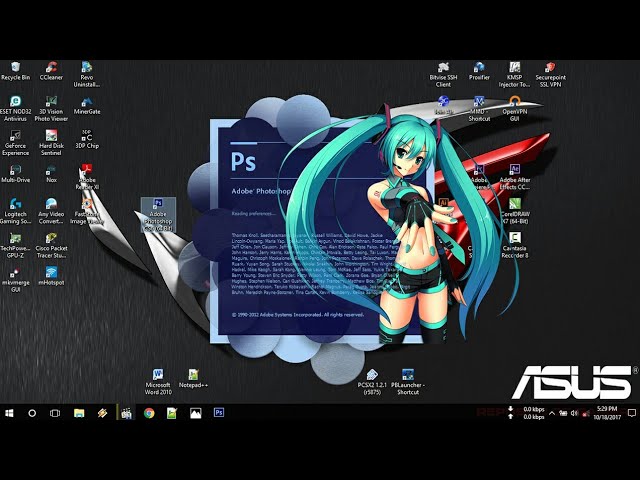Open the Action Center notifications icon

(x=632, y=413)
